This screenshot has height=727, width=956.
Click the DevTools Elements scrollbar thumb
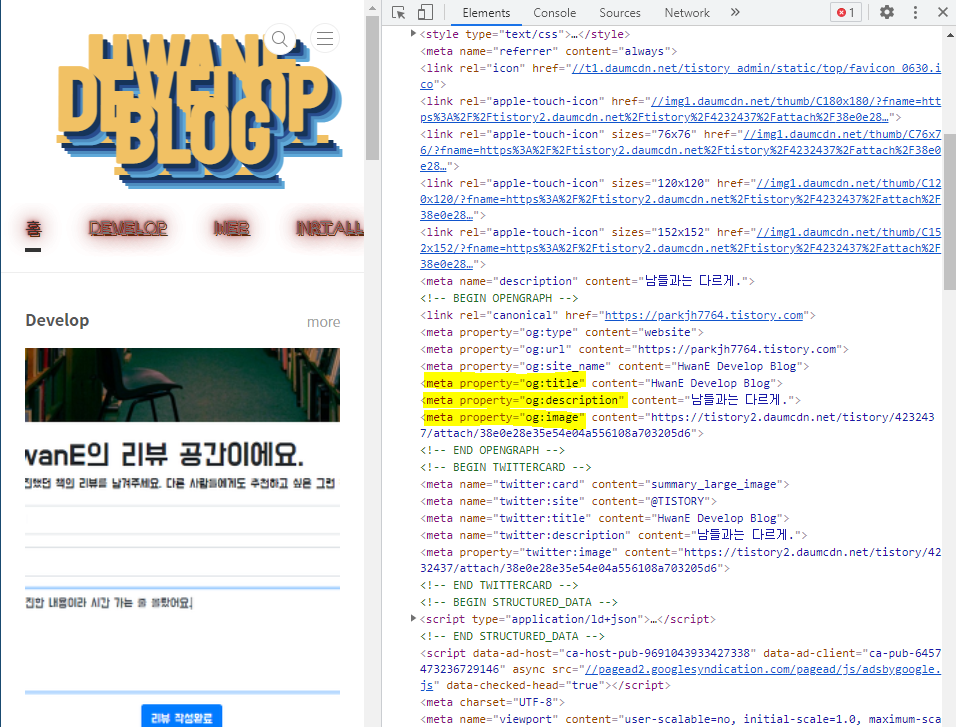tap(950, 212)
